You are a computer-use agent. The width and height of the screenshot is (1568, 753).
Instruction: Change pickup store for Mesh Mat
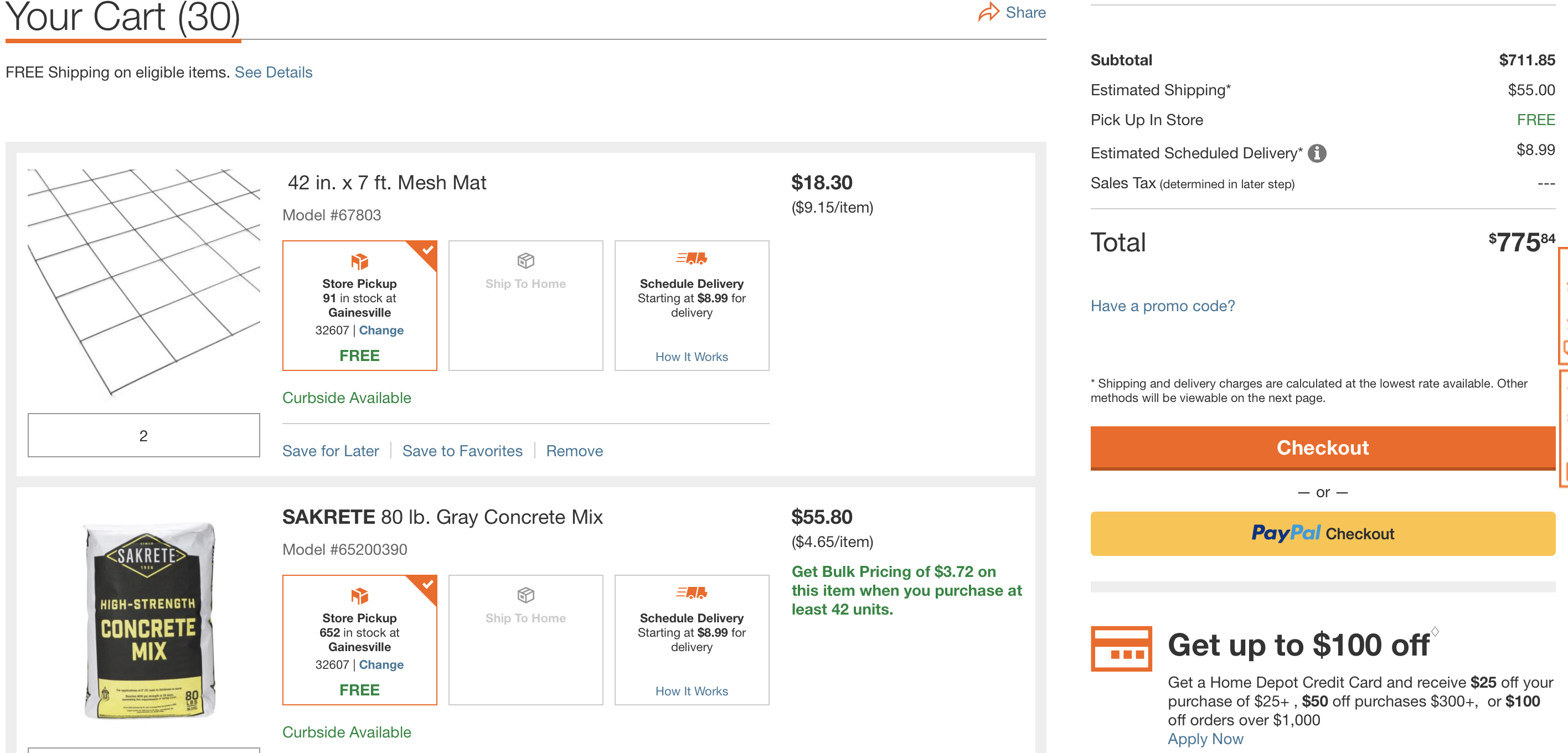[x=381, y=330]
